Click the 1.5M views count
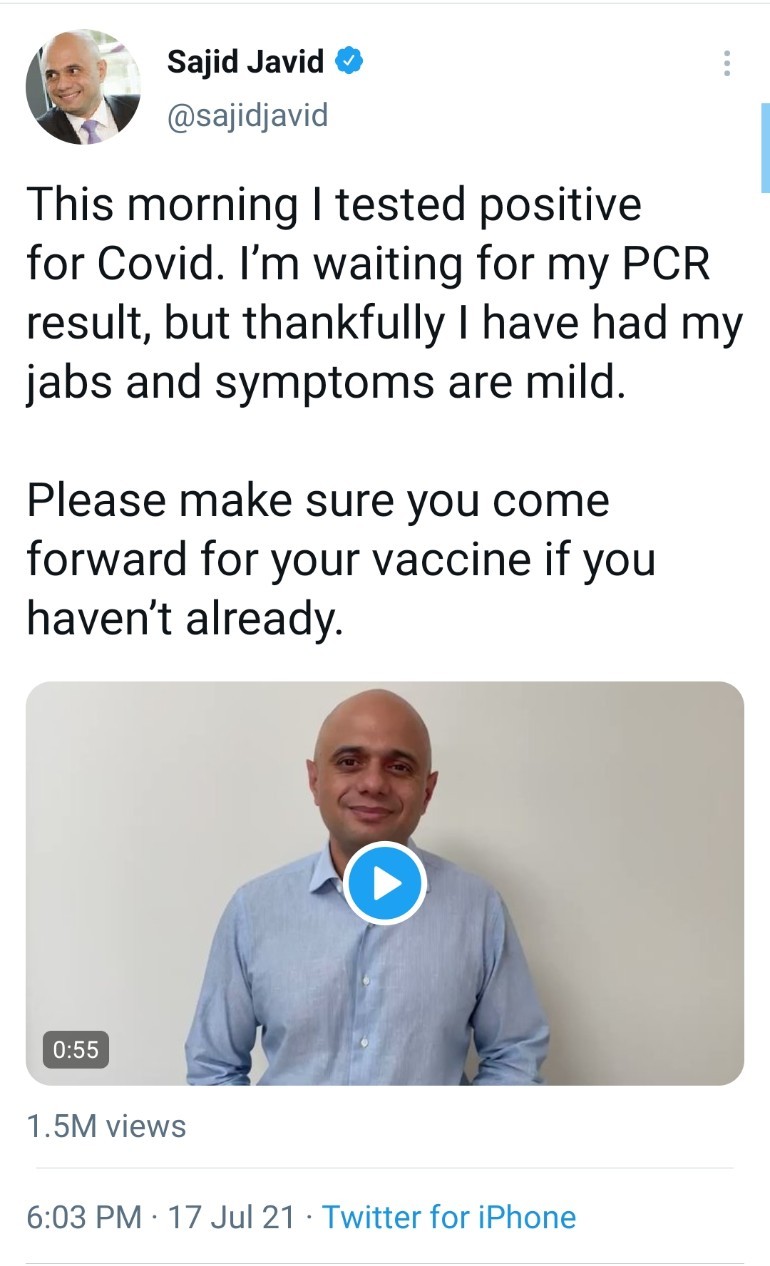 click(x=106, y=1126)
